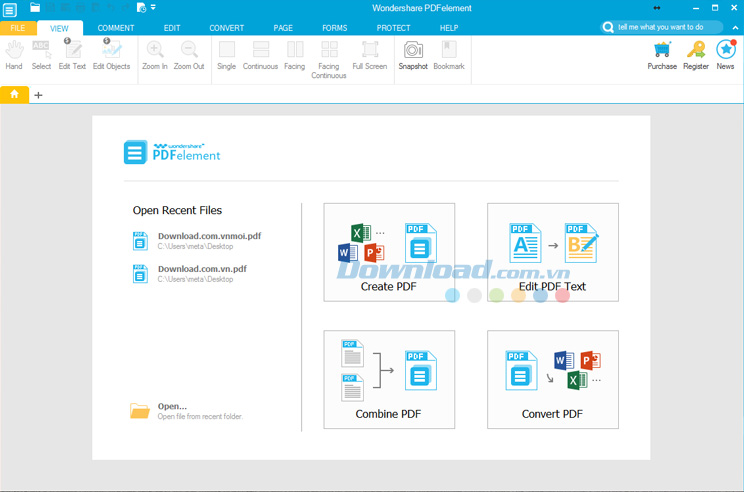744x492 pixels.
Task: Choose the Edit Text tool
Action: [x=72, y=56]
